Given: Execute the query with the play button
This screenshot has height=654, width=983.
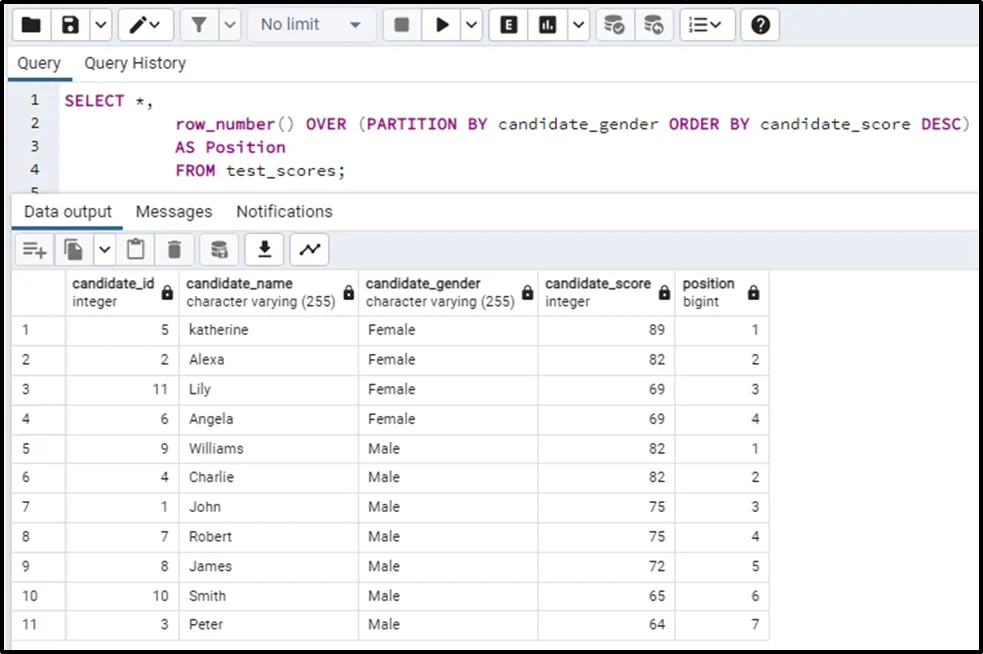Looking at the screenshot, I should 441,25.
